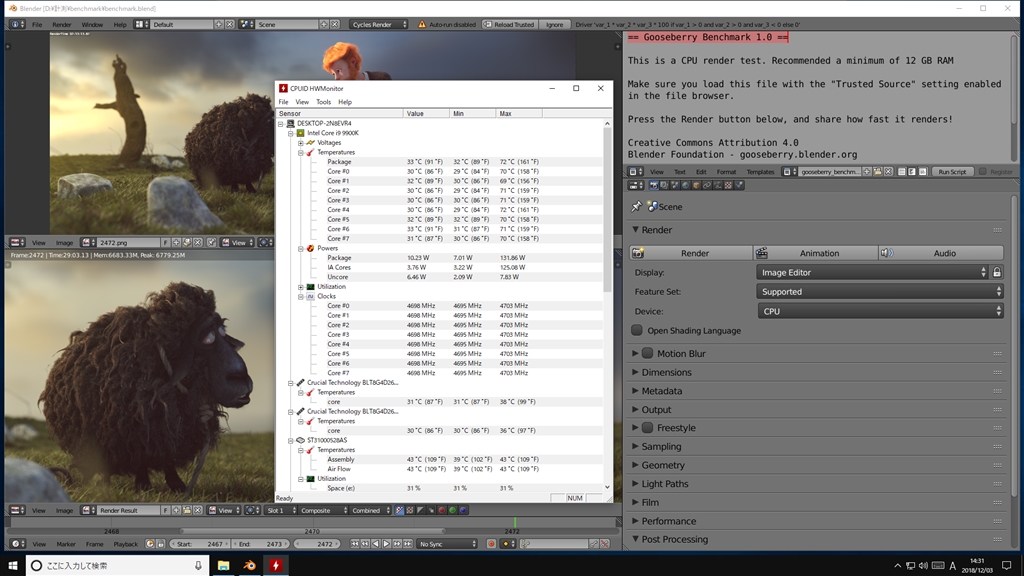
Task: Click the Render button with camera icon
Action: point(693,253)
